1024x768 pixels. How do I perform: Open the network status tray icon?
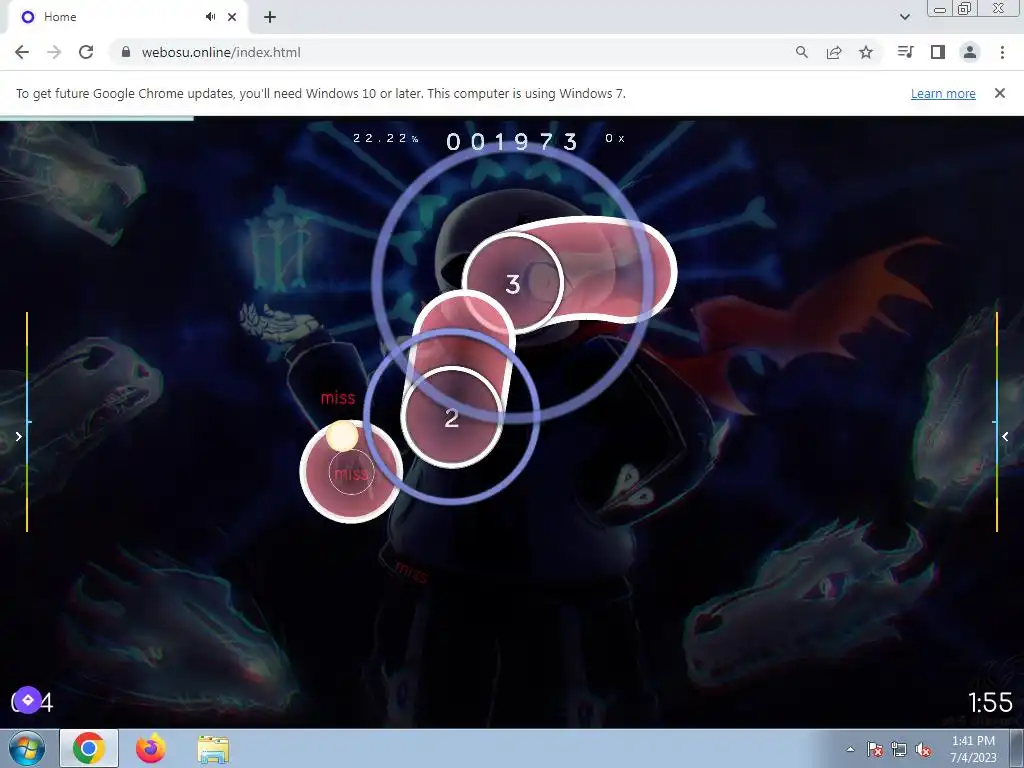[x=899, y=749]
